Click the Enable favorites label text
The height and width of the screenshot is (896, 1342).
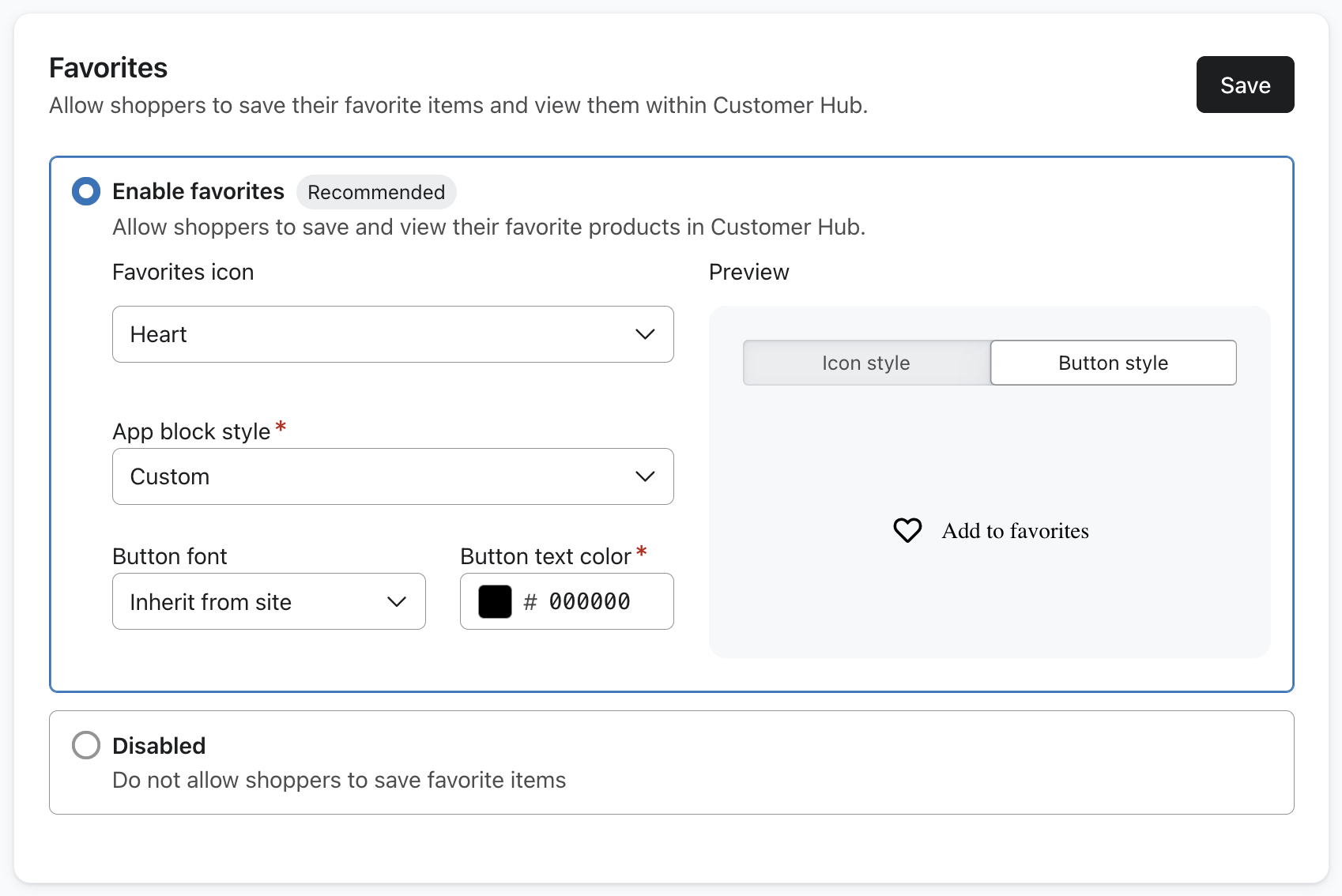198,191
